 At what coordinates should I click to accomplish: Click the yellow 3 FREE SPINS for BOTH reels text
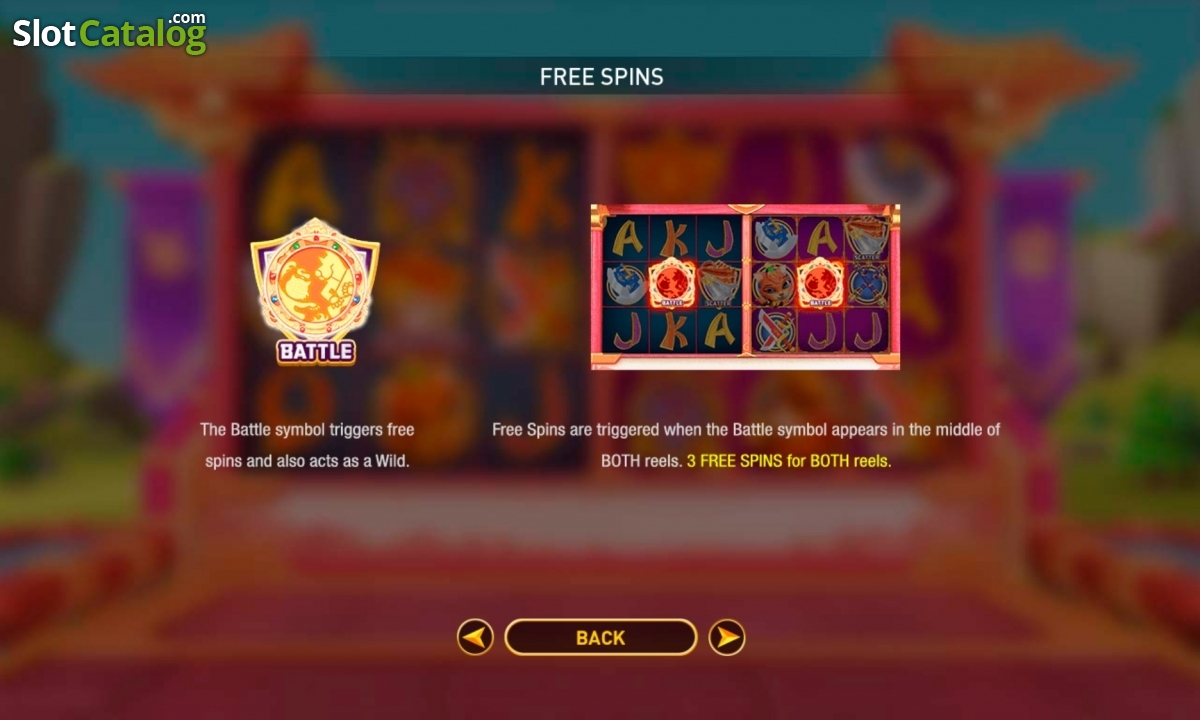click(x=788, y=461)
